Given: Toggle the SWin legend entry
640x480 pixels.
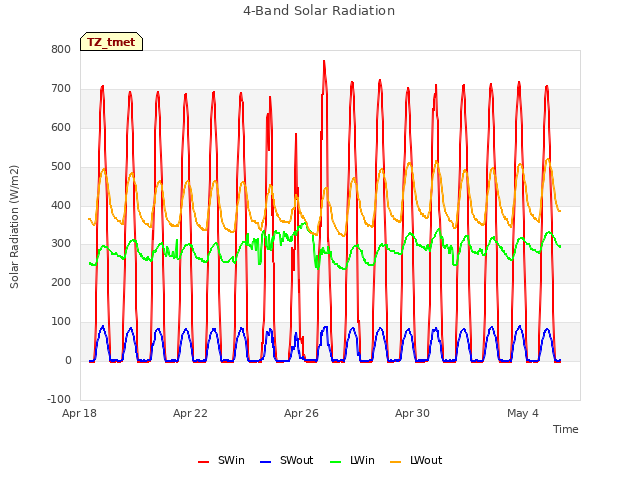Looking at the screenshot, I should coord(221,460).
